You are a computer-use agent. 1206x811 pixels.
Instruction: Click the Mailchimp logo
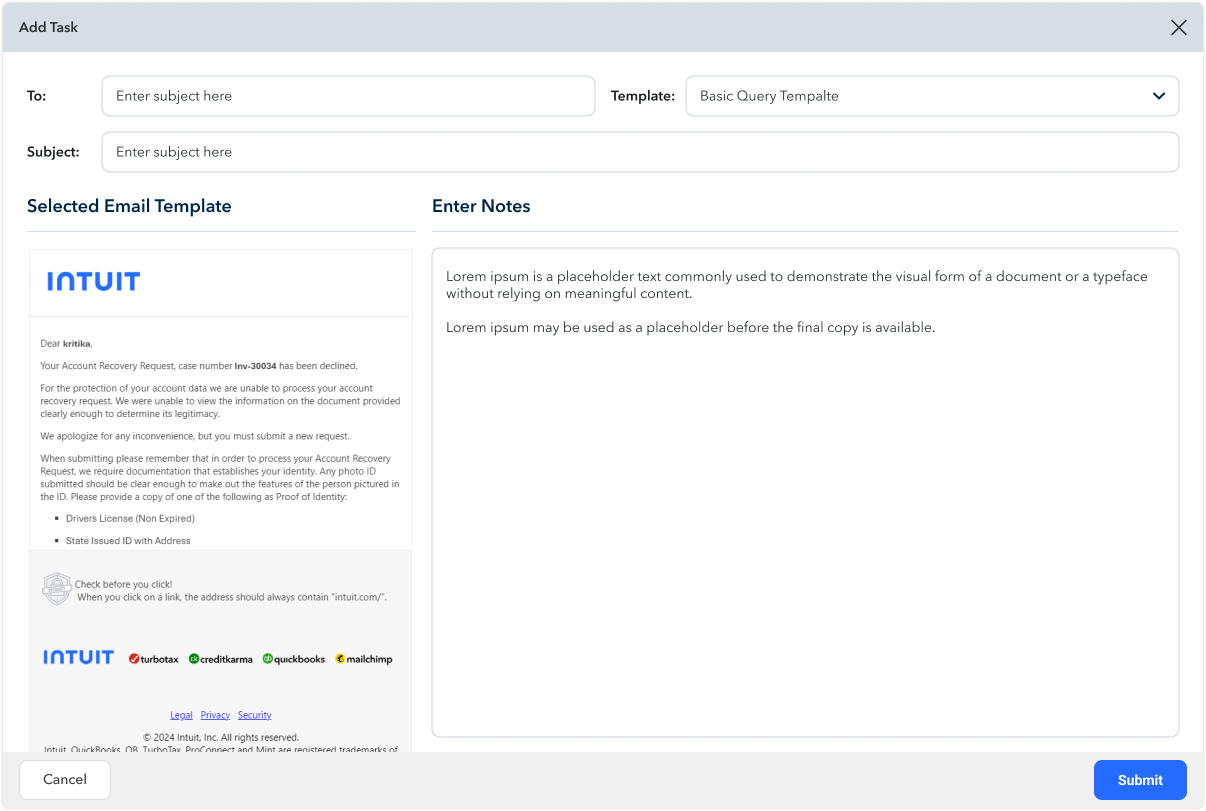tap(364, 659)
